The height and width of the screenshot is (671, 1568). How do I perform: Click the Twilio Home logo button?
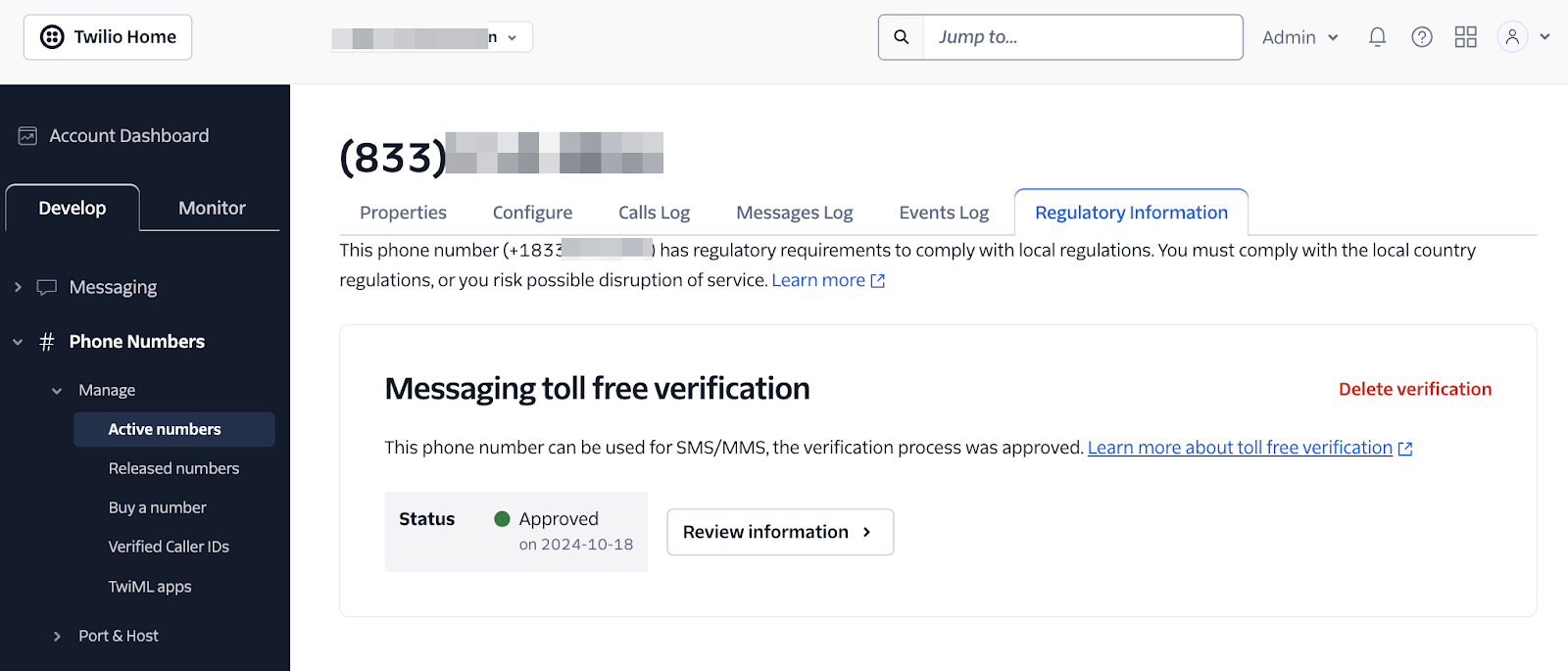point(108,37)
